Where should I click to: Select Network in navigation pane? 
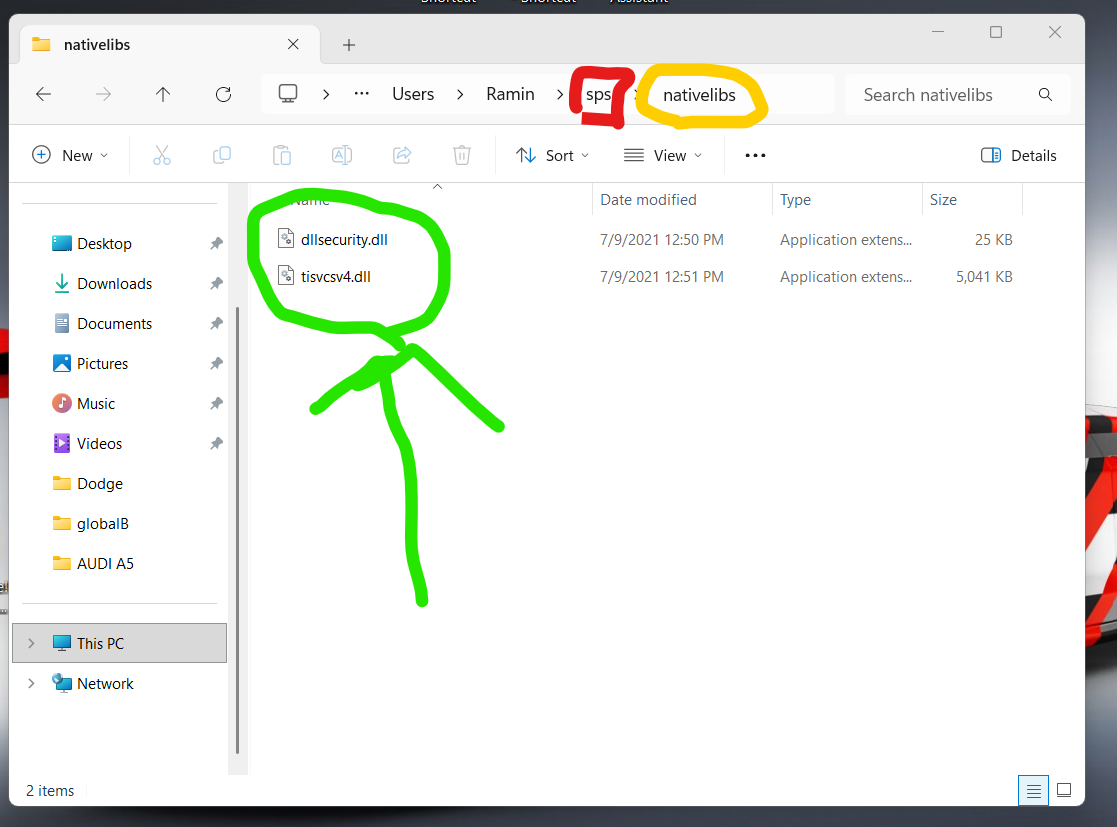click(x=105, y=683)
